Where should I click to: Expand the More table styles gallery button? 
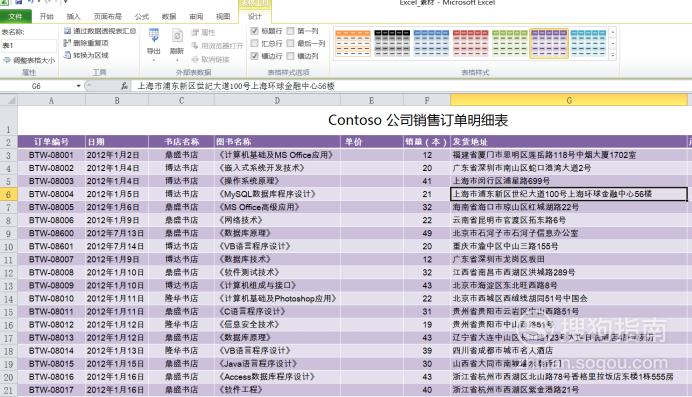click(613, 55)
